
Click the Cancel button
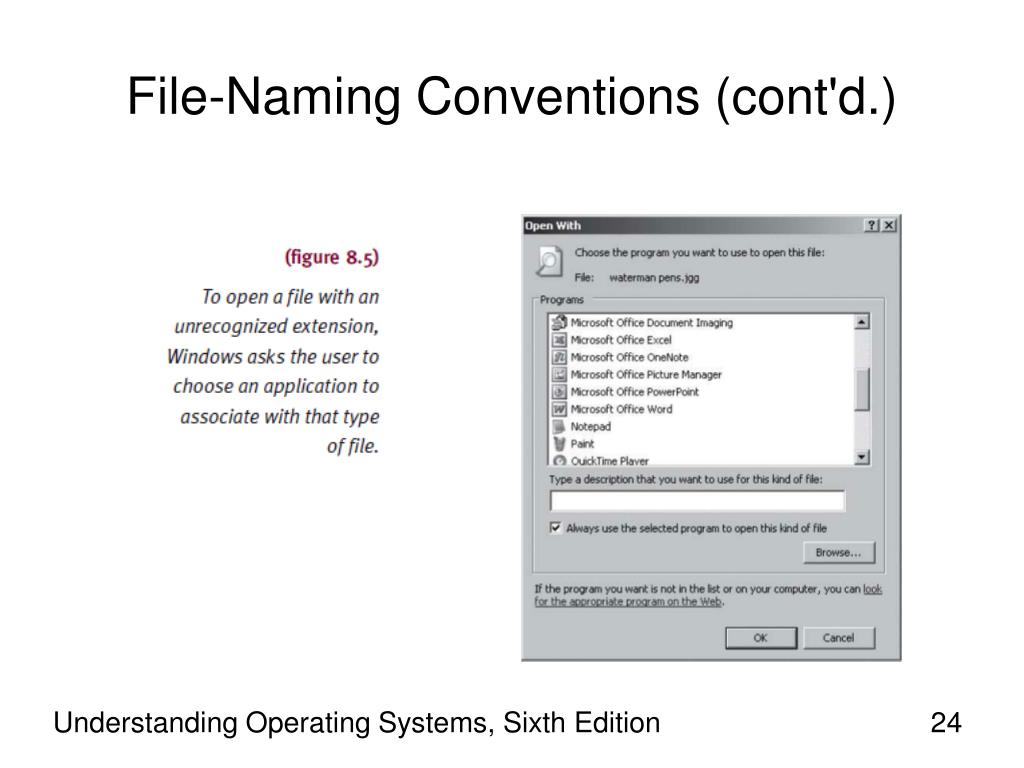pyautogui.click(x=839, y=638)
